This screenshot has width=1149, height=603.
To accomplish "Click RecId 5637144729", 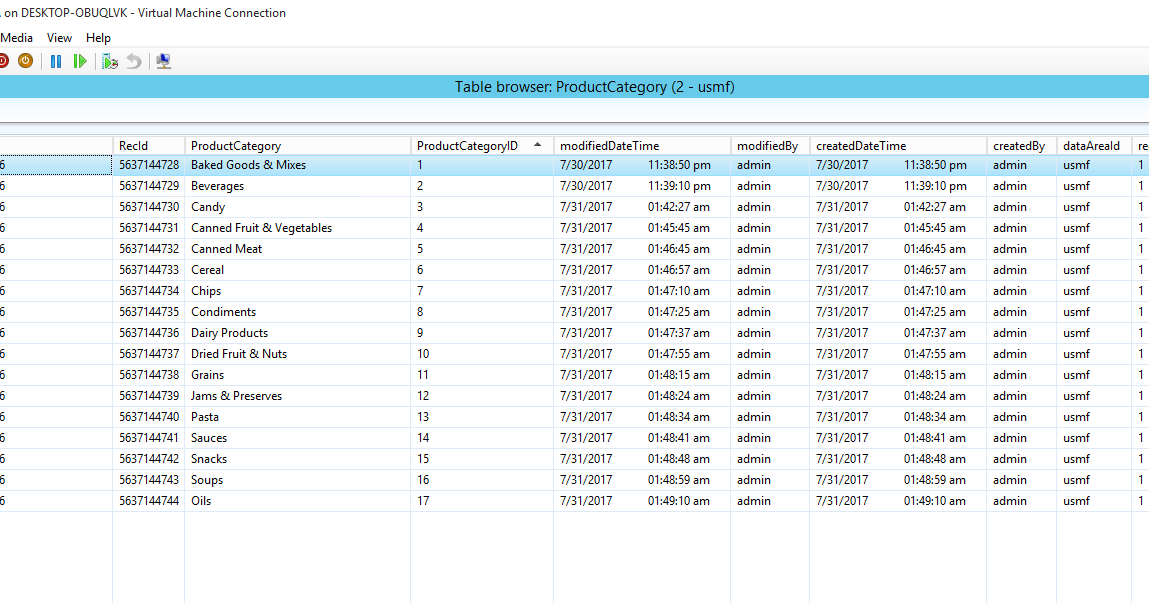I will (x=149, y=186).
